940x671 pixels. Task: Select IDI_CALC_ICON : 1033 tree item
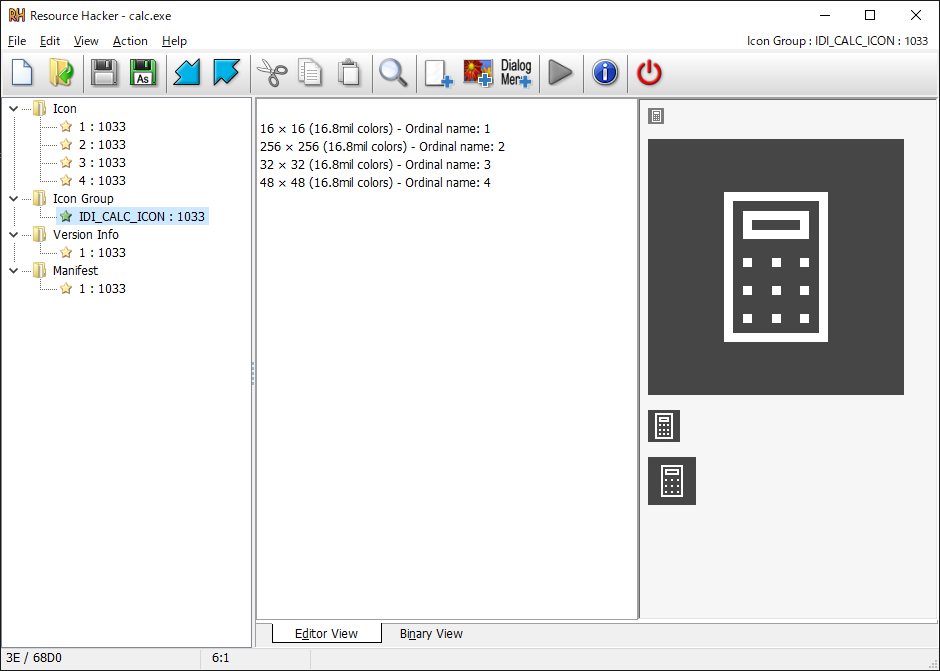point(141,217)
